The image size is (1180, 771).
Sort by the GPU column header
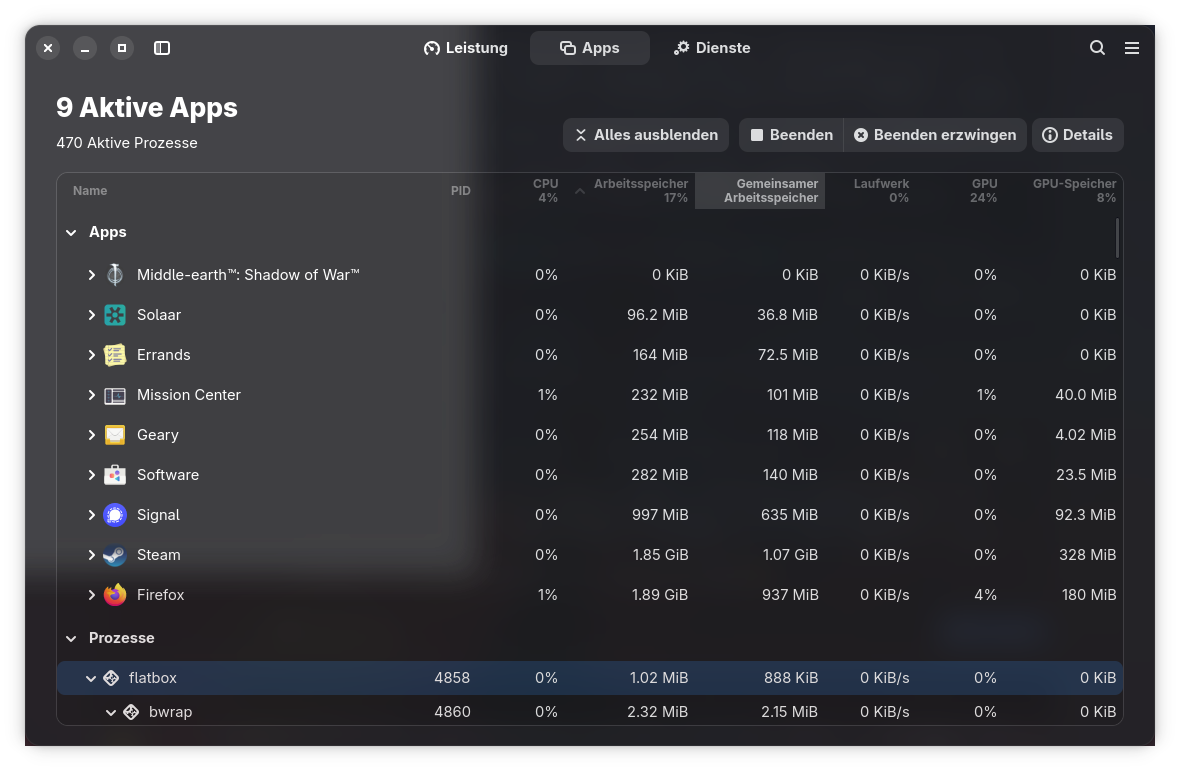[x=984, y=191]
